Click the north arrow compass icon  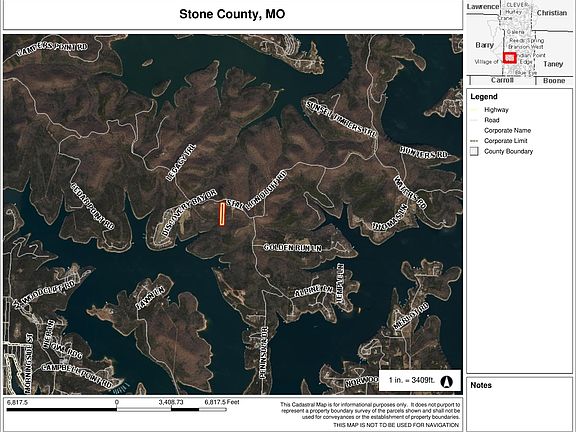point(446,382)
